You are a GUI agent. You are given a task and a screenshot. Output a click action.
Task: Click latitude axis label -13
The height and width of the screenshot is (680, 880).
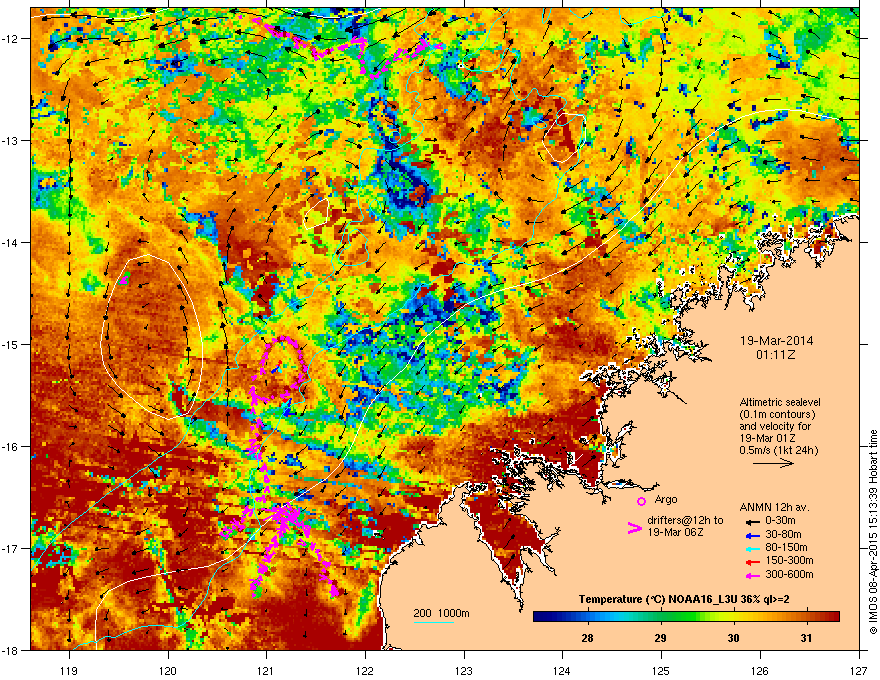[10, 140]
